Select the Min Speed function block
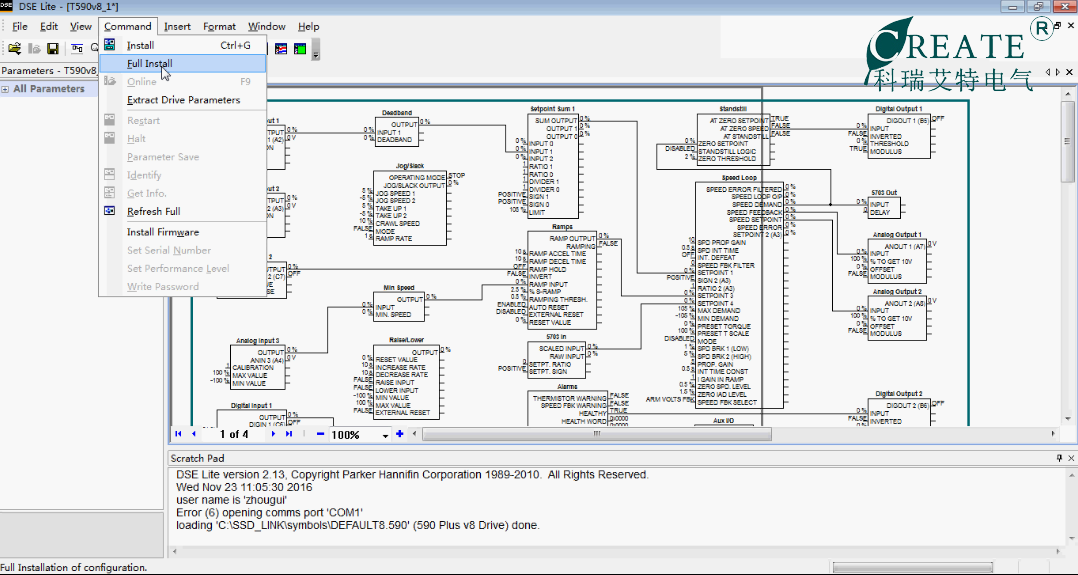 (399, 307)
